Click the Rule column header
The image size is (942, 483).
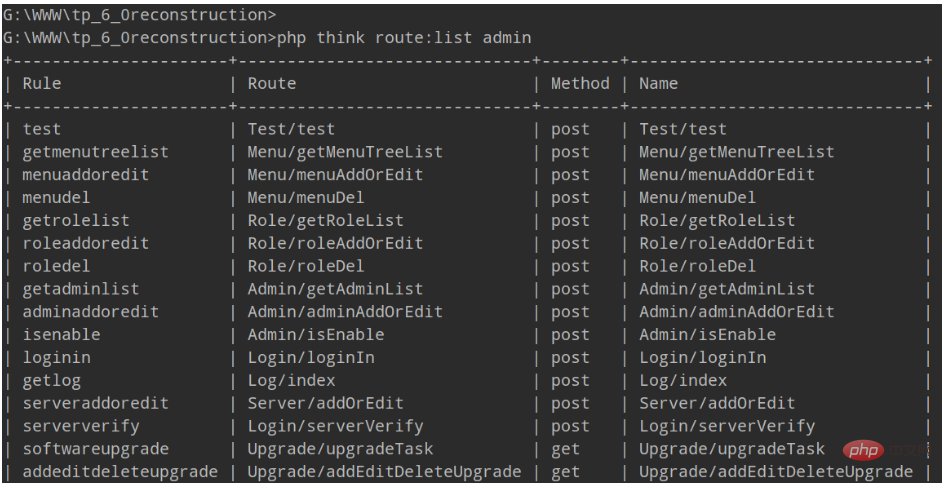coord(42,84)
